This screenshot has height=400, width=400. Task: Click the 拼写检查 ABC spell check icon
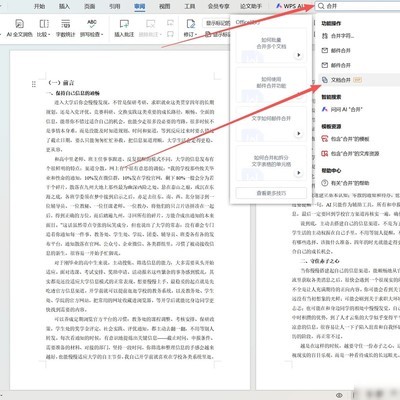92,24
